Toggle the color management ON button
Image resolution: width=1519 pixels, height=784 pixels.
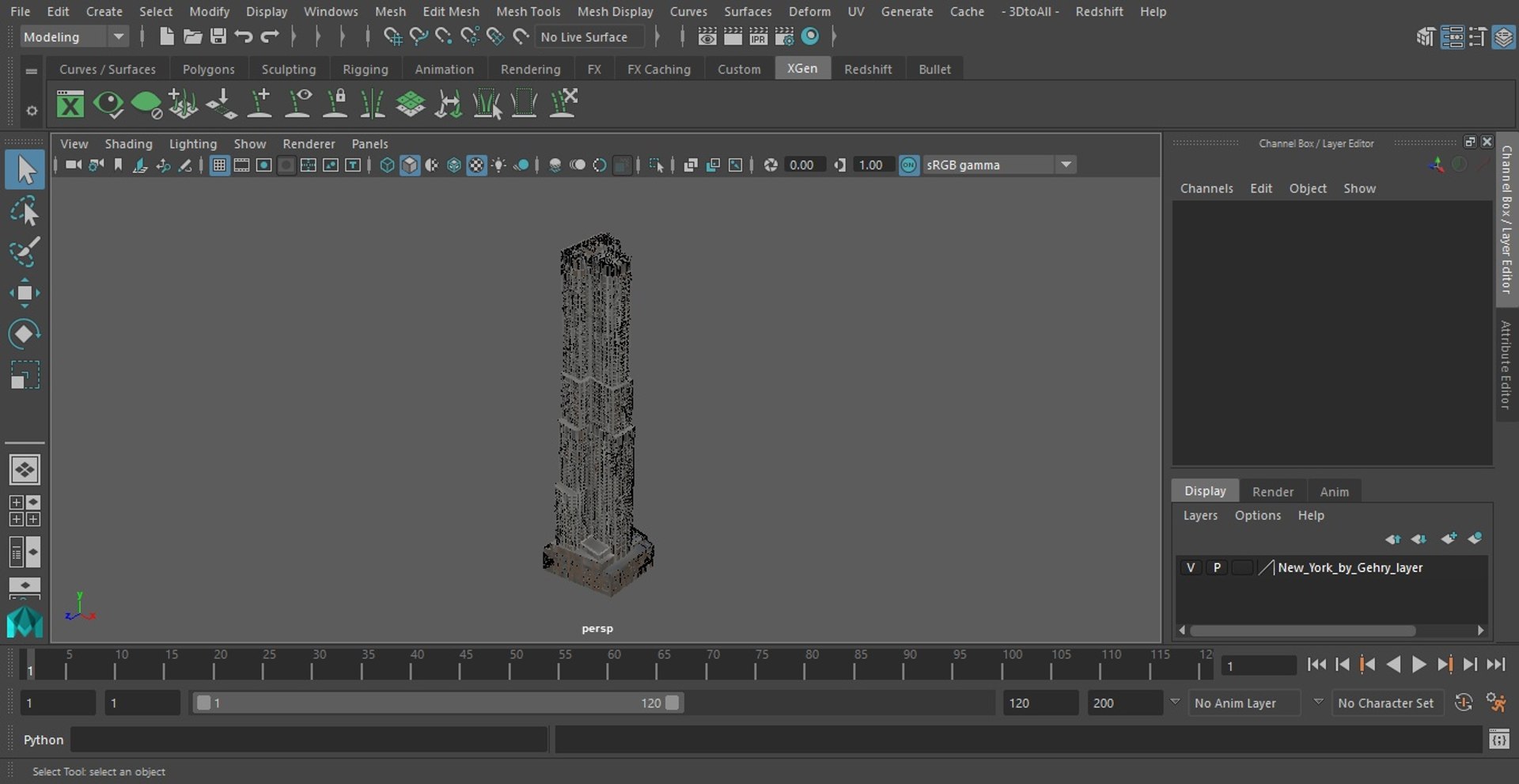click(x=909, y=165)
